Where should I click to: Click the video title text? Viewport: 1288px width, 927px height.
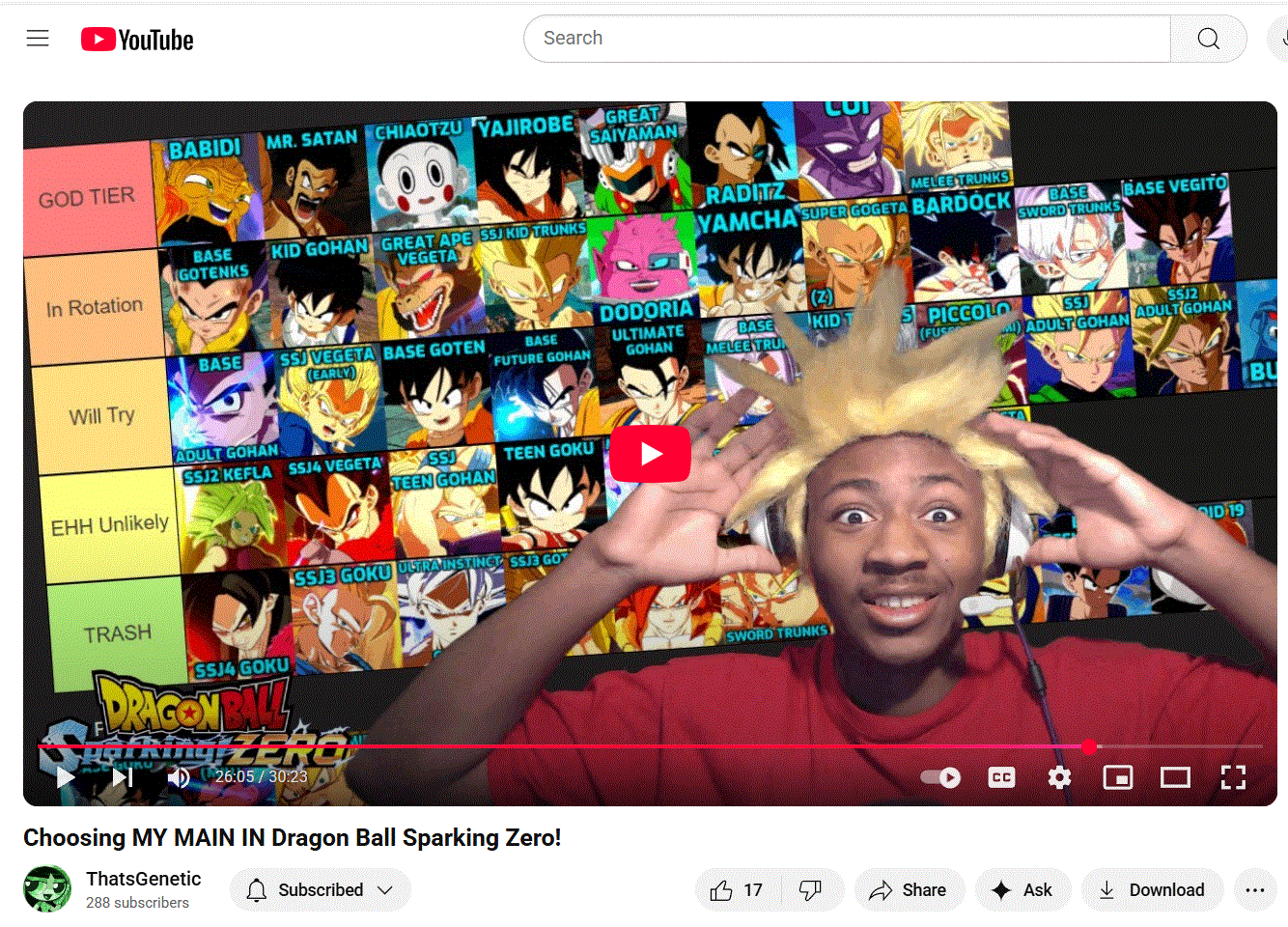pos(293,837)
